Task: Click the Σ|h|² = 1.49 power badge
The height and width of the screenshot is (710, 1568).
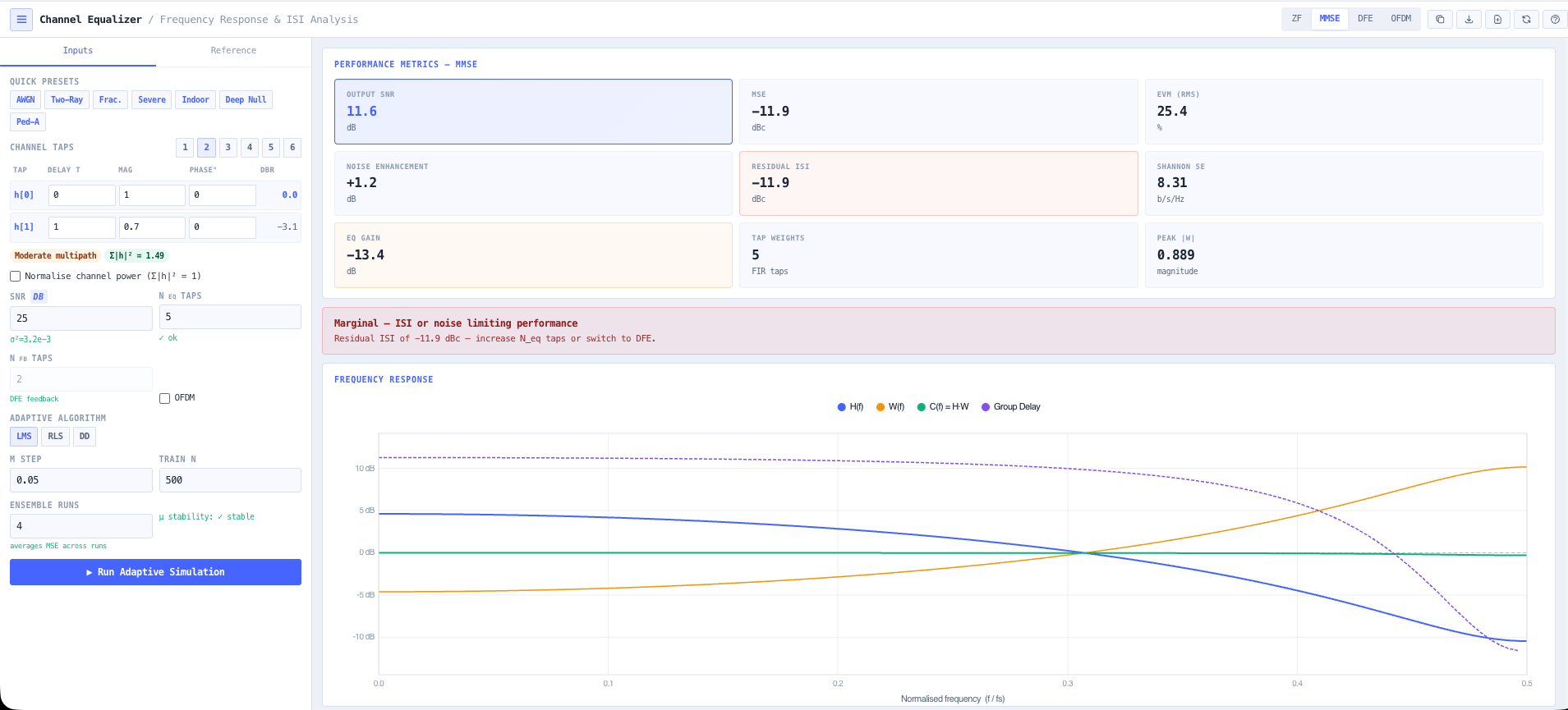Action: coord(136,256)
